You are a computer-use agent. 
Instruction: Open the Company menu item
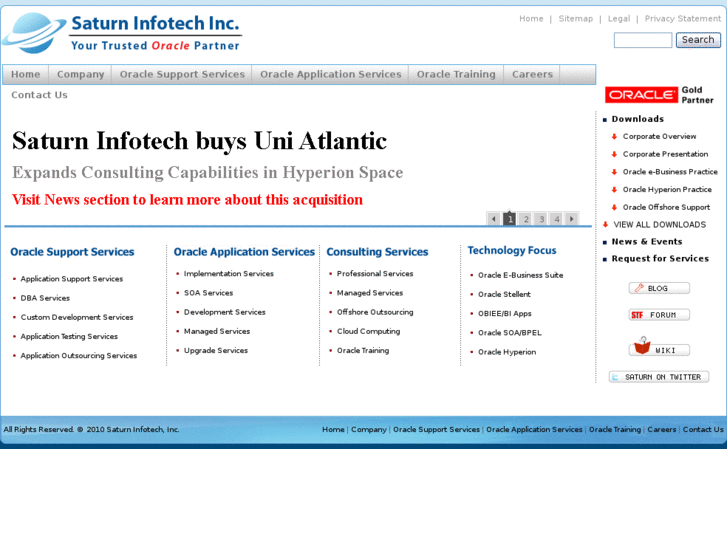80,74
